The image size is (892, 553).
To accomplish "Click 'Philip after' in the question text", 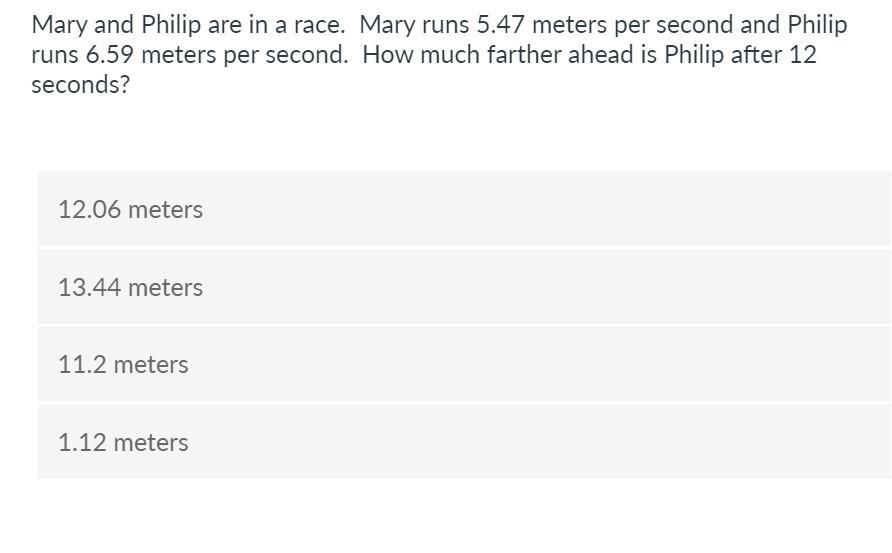I will click(723, 56).
